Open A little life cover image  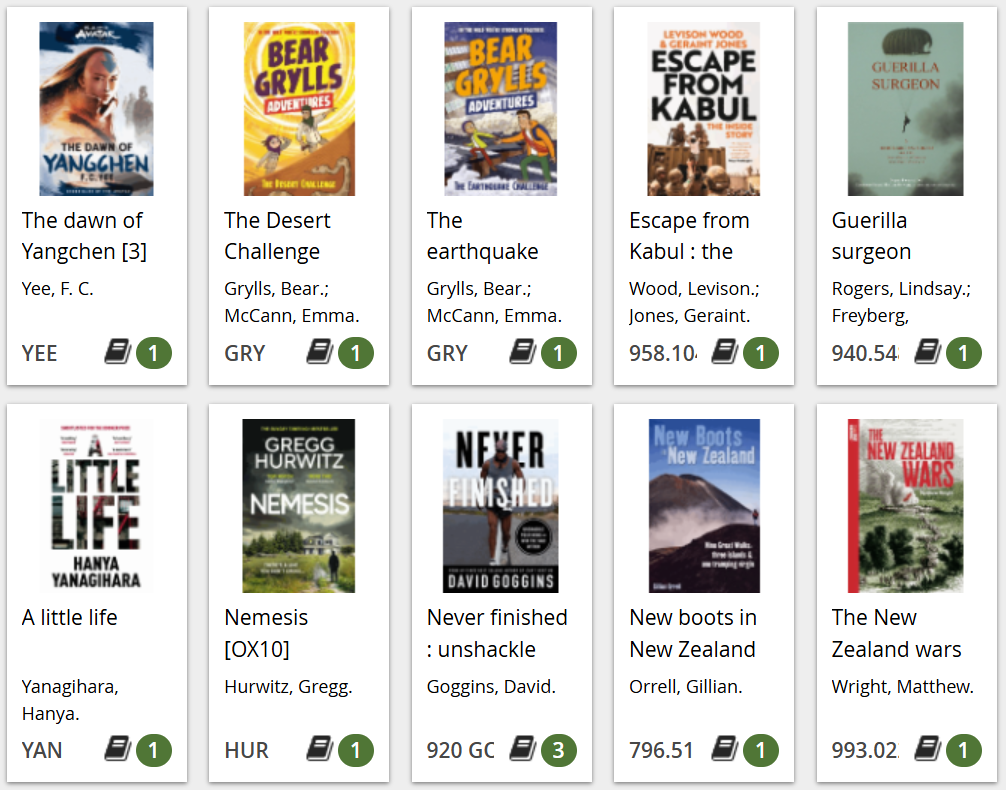click(96, 506)
